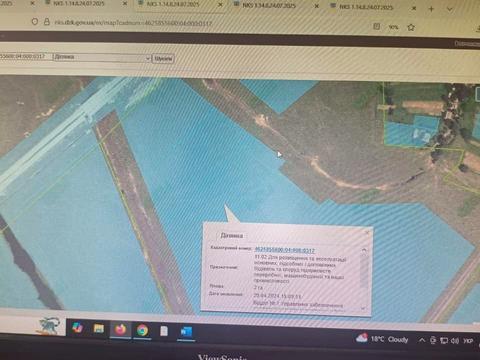The image size is (480, 360).
Task: Click the padlock site security icon
Action: pyautogui.click(x=47, y=22)
